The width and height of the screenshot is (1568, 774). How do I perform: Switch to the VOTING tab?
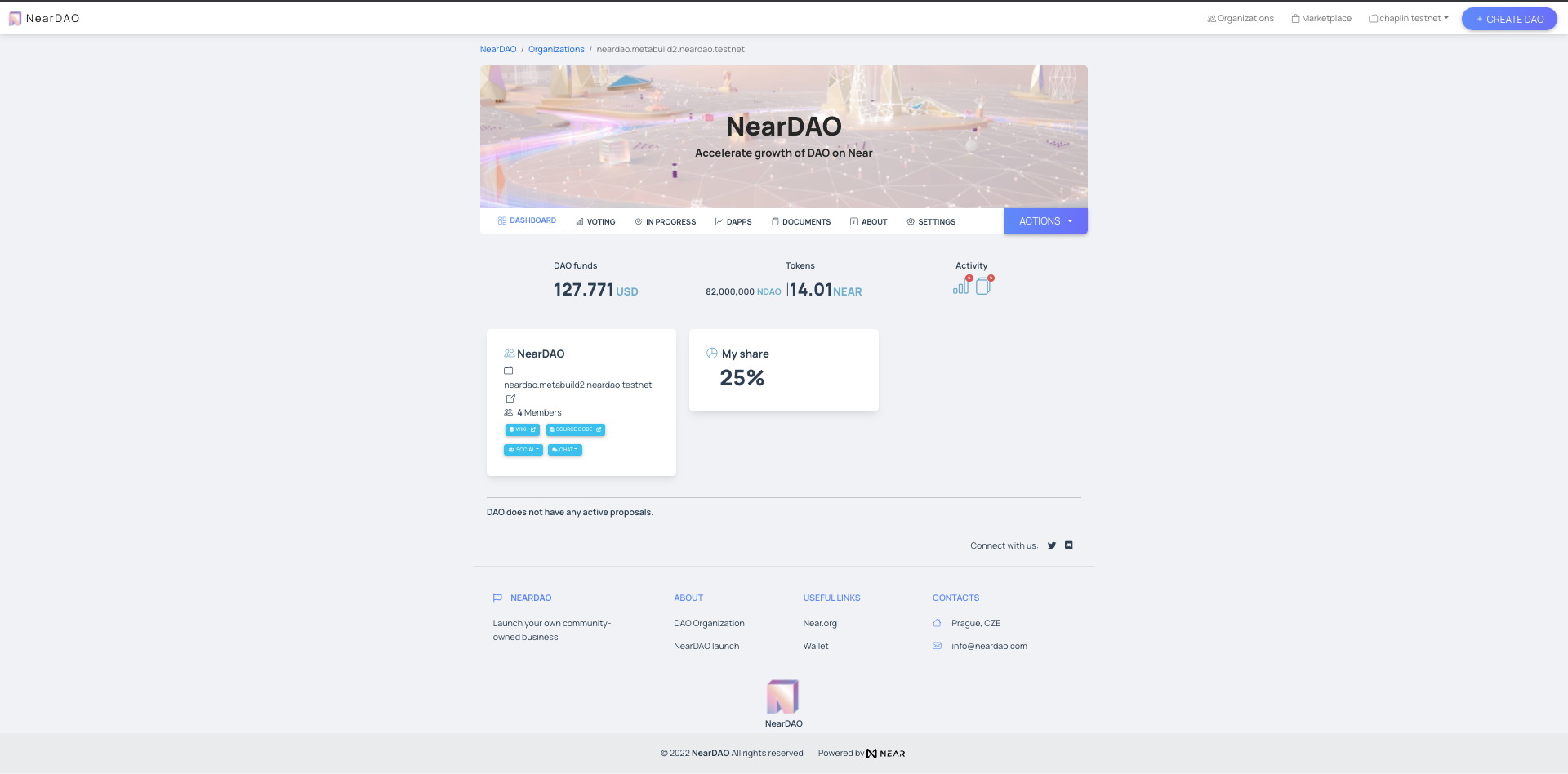pyautogui.click(x=595, y=222)
